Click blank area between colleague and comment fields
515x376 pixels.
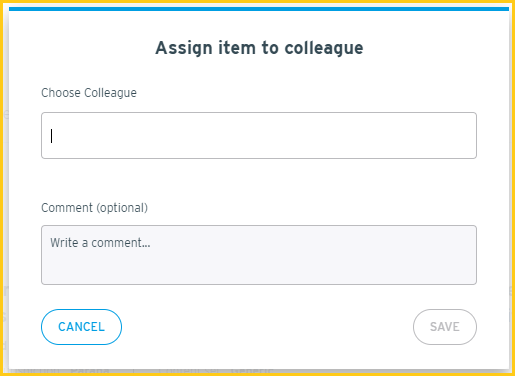259,180
